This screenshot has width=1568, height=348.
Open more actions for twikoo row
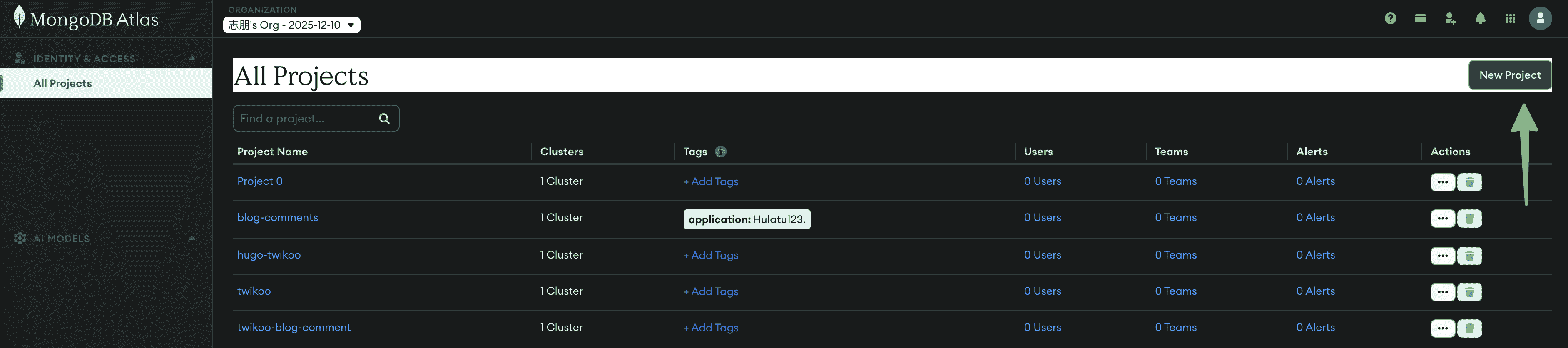click(x=1443, y=292)
